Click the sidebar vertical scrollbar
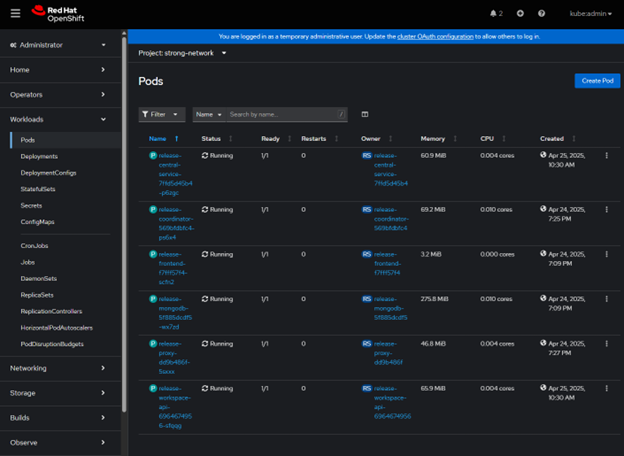This screenshot has height=456, width=624. [124, 223]
